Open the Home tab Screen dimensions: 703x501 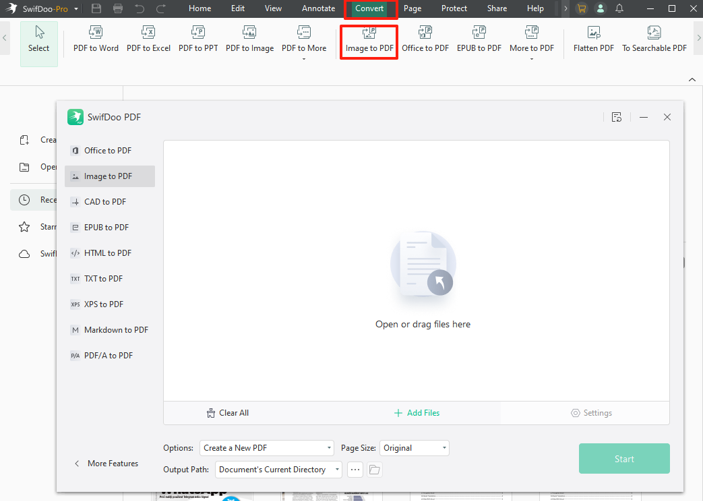pyautogui.click(x=200, y=9)
